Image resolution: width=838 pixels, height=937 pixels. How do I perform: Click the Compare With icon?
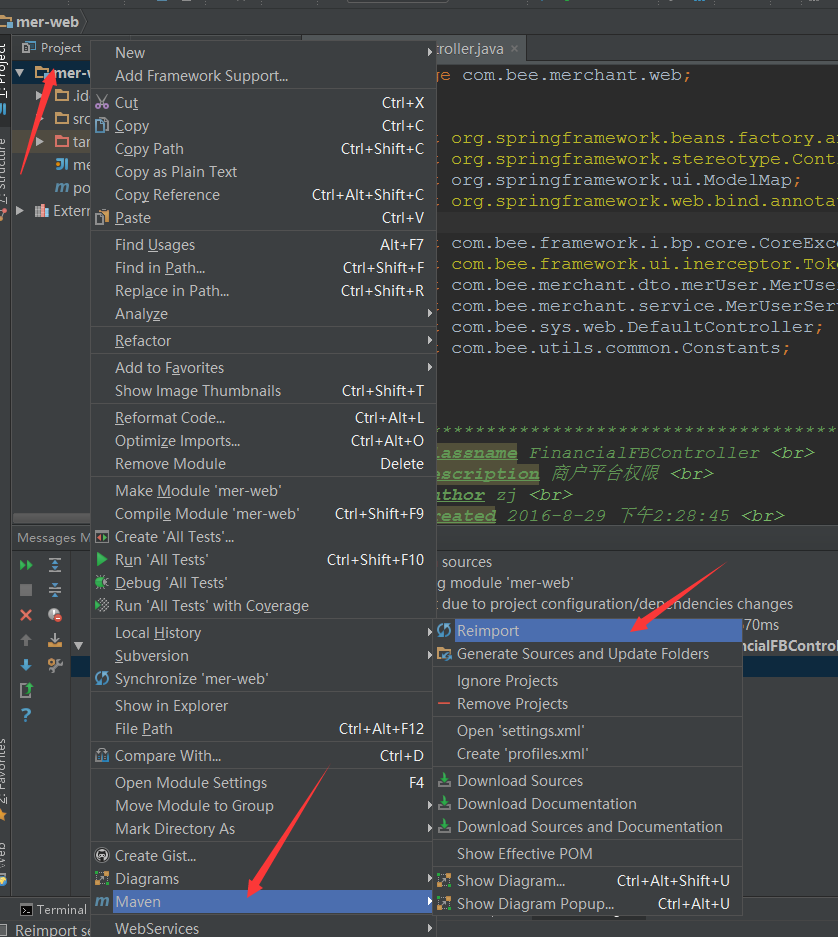pyautogui.click(x=102, y=755)
